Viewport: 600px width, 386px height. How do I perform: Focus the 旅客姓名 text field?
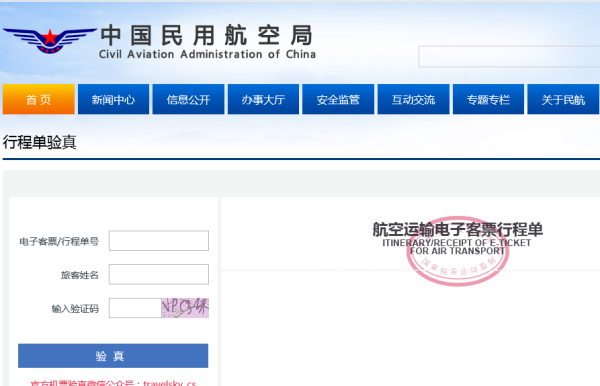pos(159,274)
